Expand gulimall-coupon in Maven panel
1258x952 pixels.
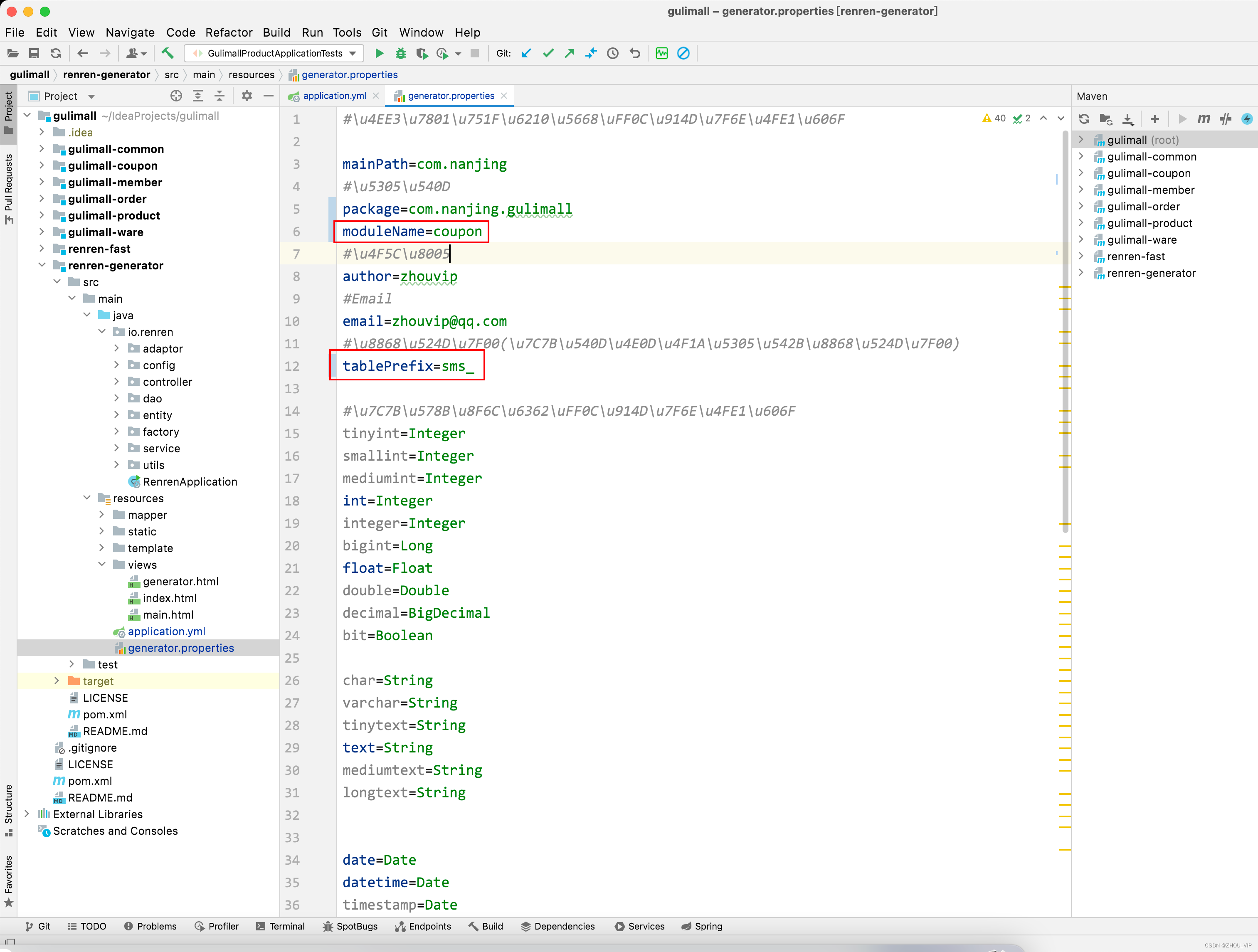point(1081,173)
